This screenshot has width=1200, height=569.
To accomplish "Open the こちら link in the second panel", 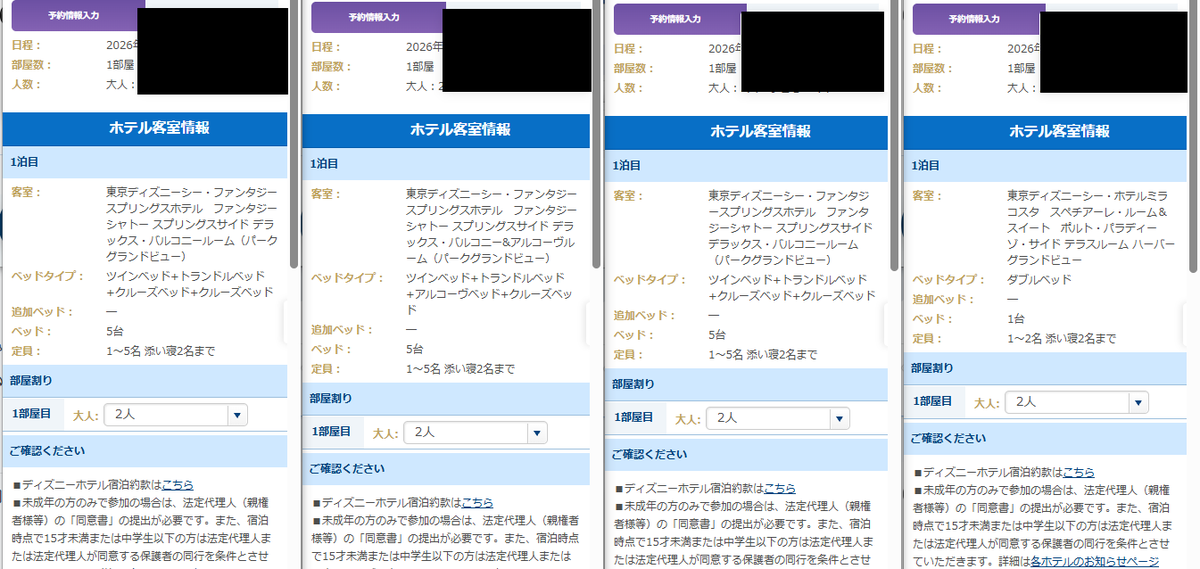I will [477, 502].
